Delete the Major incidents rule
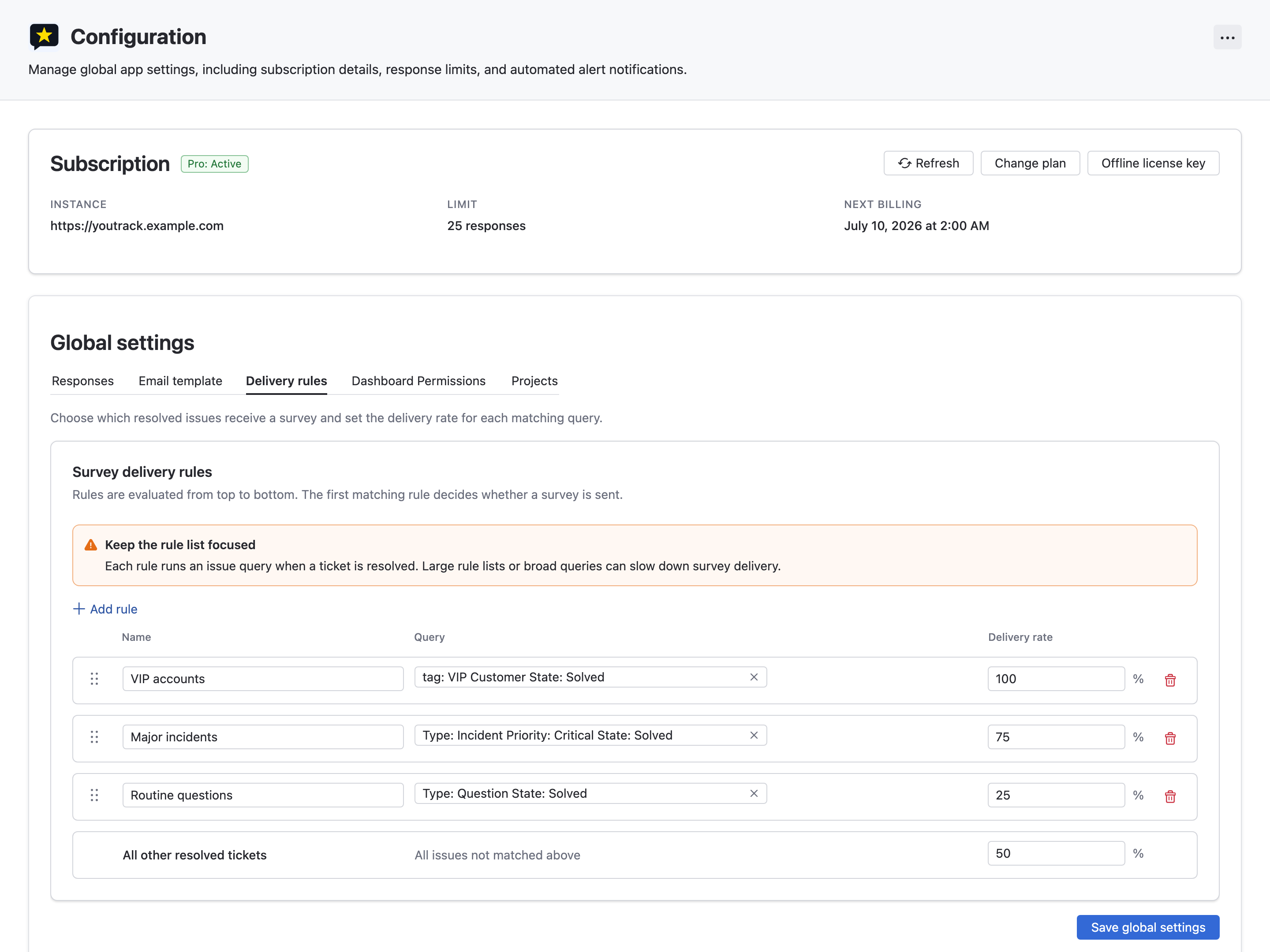 1169,738
